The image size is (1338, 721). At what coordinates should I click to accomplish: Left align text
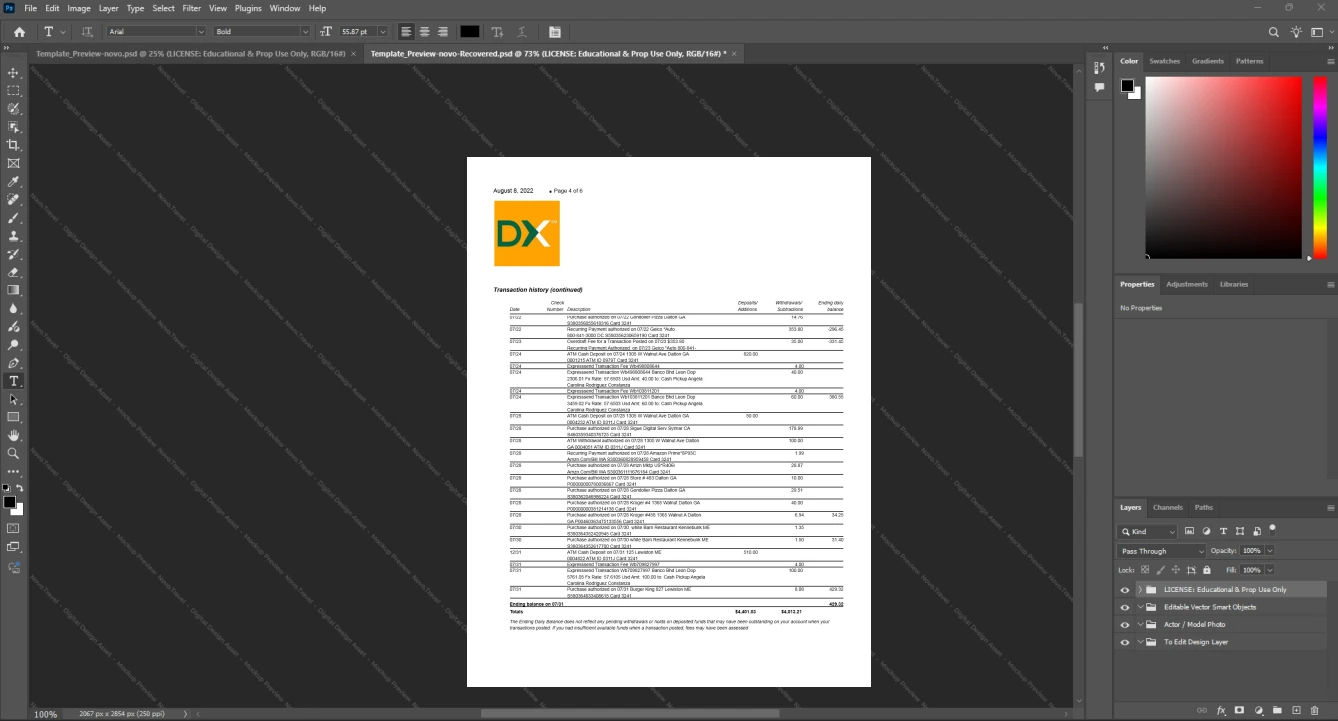(406, 32)
